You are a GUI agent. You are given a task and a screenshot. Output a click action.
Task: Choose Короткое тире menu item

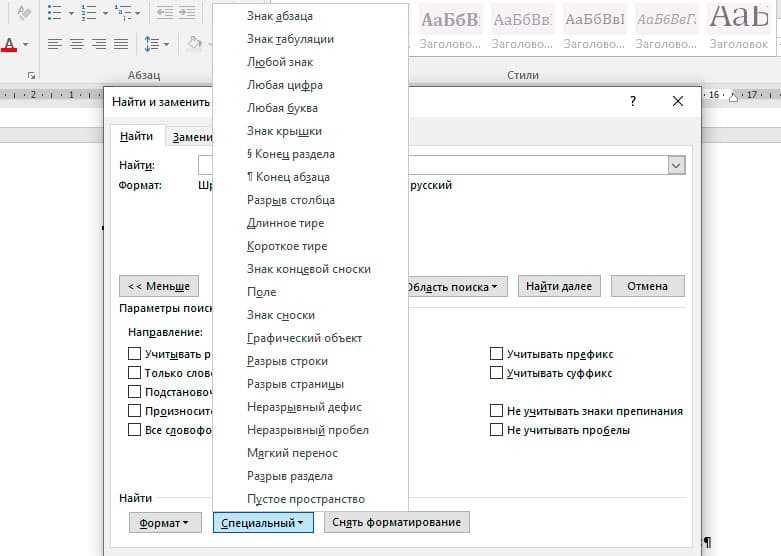310,246
